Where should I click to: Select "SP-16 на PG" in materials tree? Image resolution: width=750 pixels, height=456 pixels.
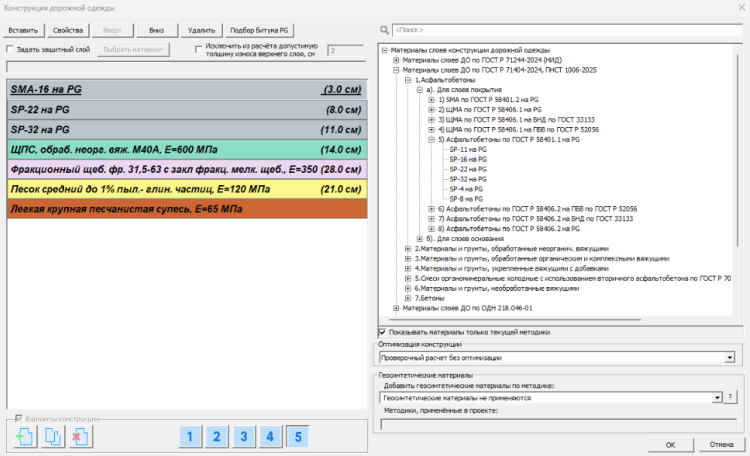coord(469,159)
